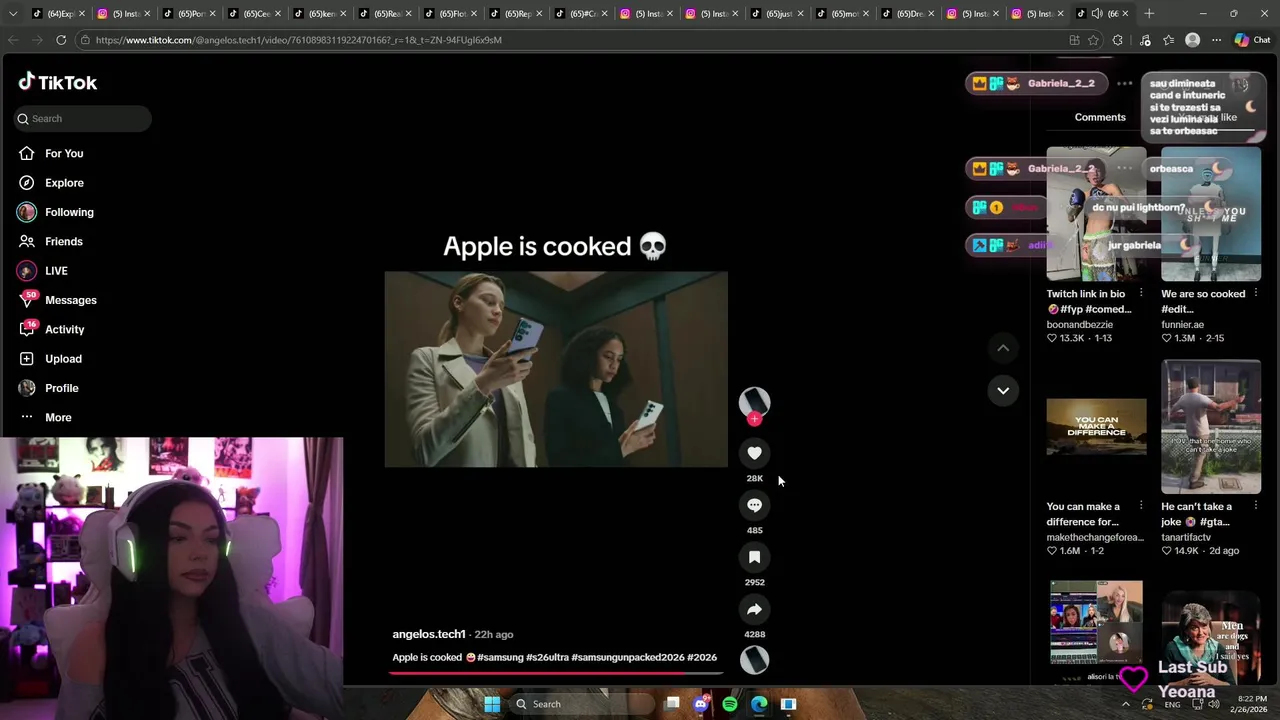Open Windows Start menu
The height and width of the screenshot is (720, 1280).
pyautogui.click(x=492, y=704)
